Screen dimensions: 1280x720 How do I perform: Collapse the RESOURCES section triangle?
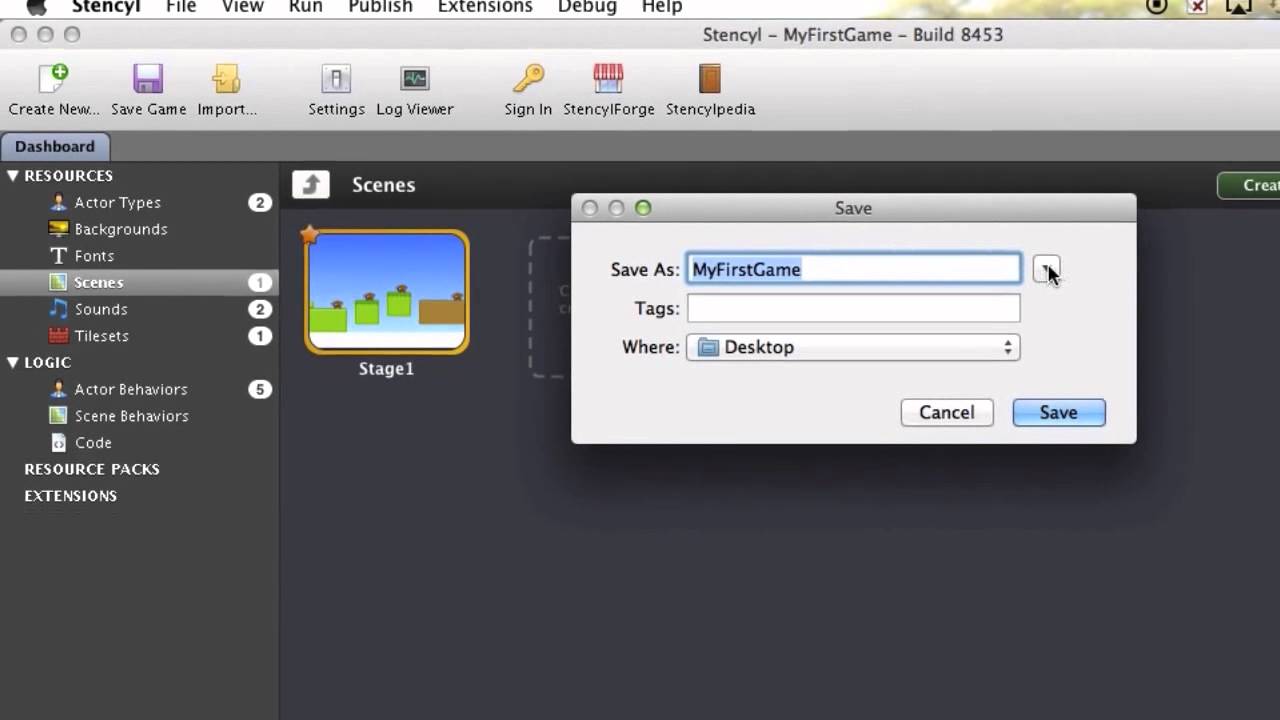[x=13, y=176]
